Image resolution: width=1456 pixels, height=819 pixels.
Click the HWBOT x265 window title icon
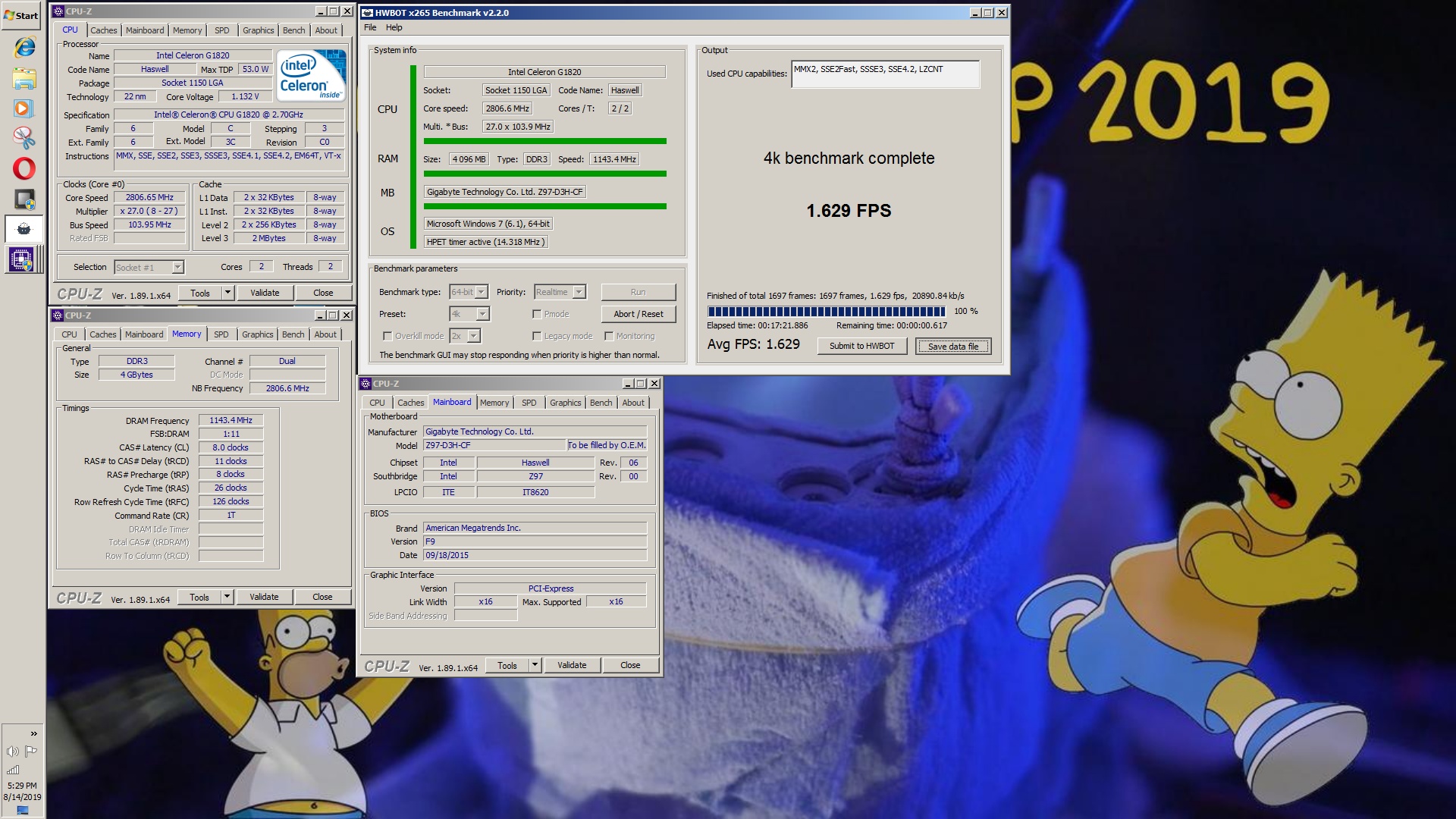point(367,13)
